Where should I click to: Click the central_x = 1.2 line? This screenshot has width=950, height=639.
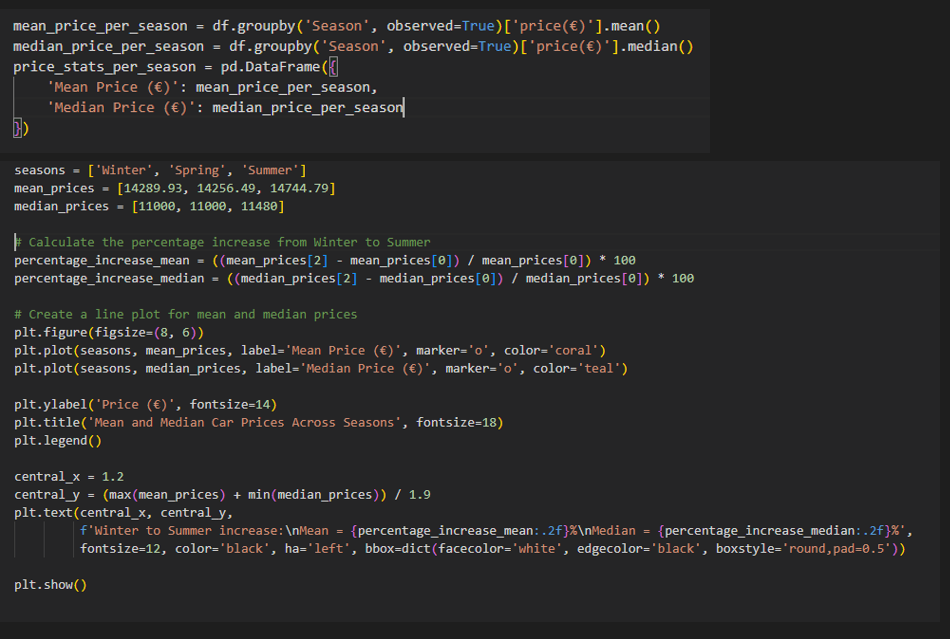[69, 477]
